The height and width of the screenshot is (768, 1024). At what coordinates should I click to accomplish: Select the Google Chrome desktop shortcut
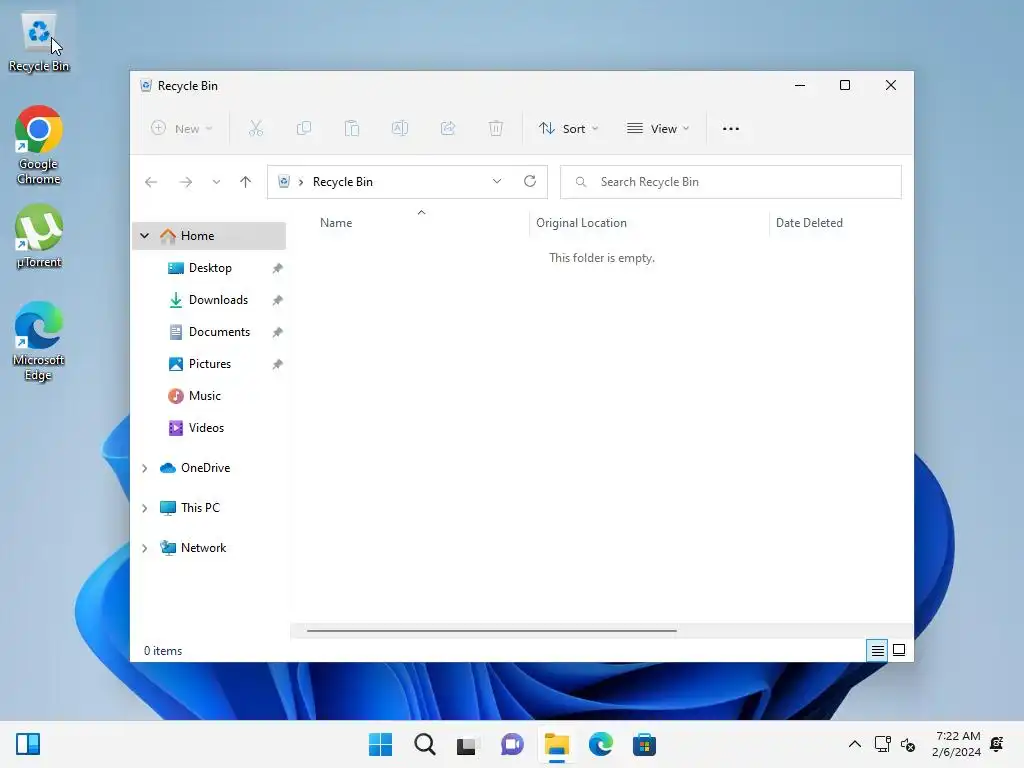pyautogui.click(x=39, y=145)
